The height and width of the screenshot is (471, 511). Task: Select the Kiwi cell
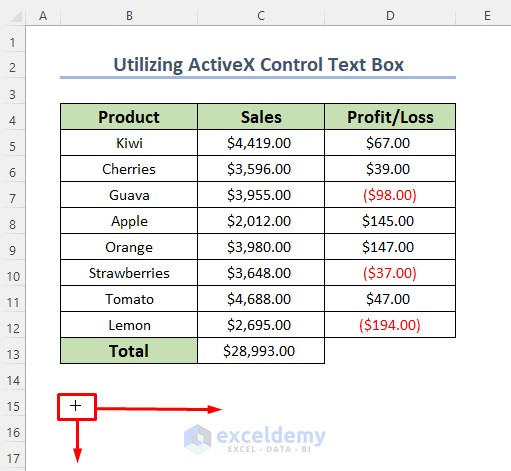(x=129, y=143)
